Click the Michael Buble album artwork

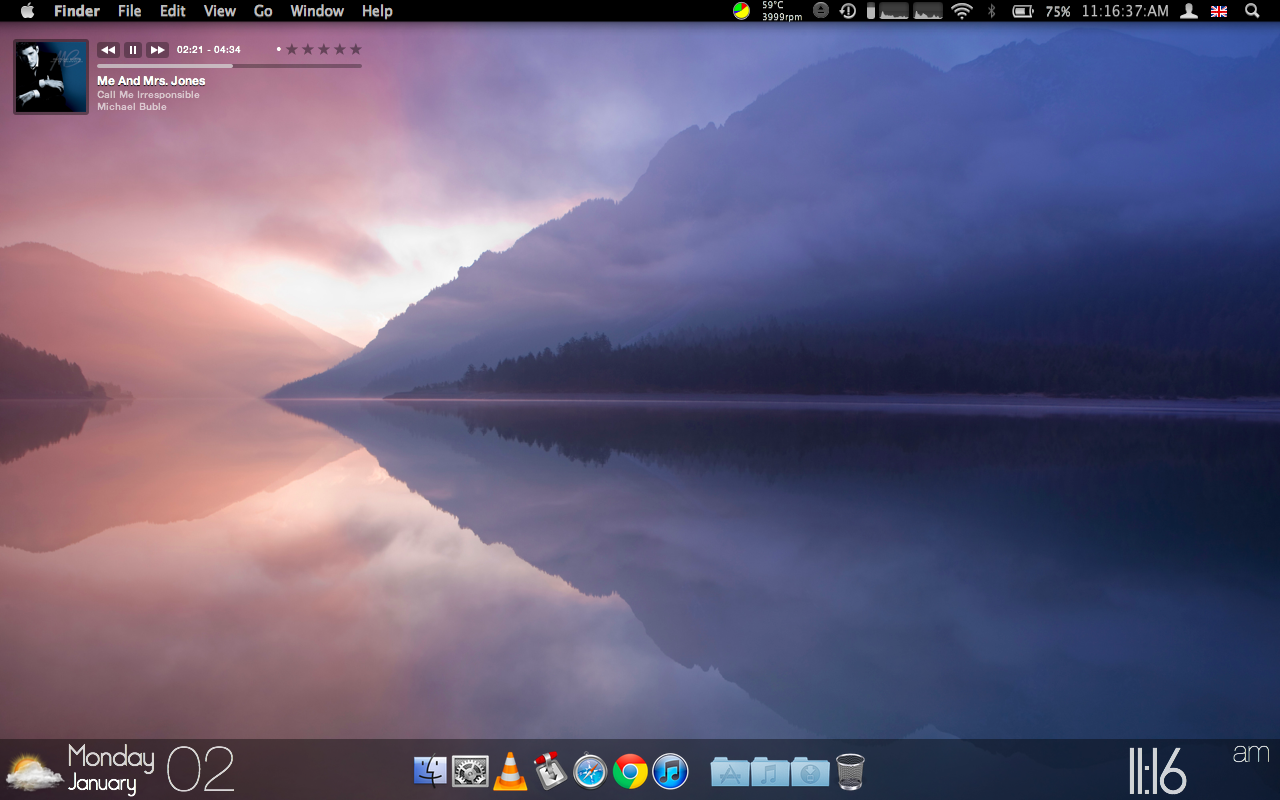51,77
